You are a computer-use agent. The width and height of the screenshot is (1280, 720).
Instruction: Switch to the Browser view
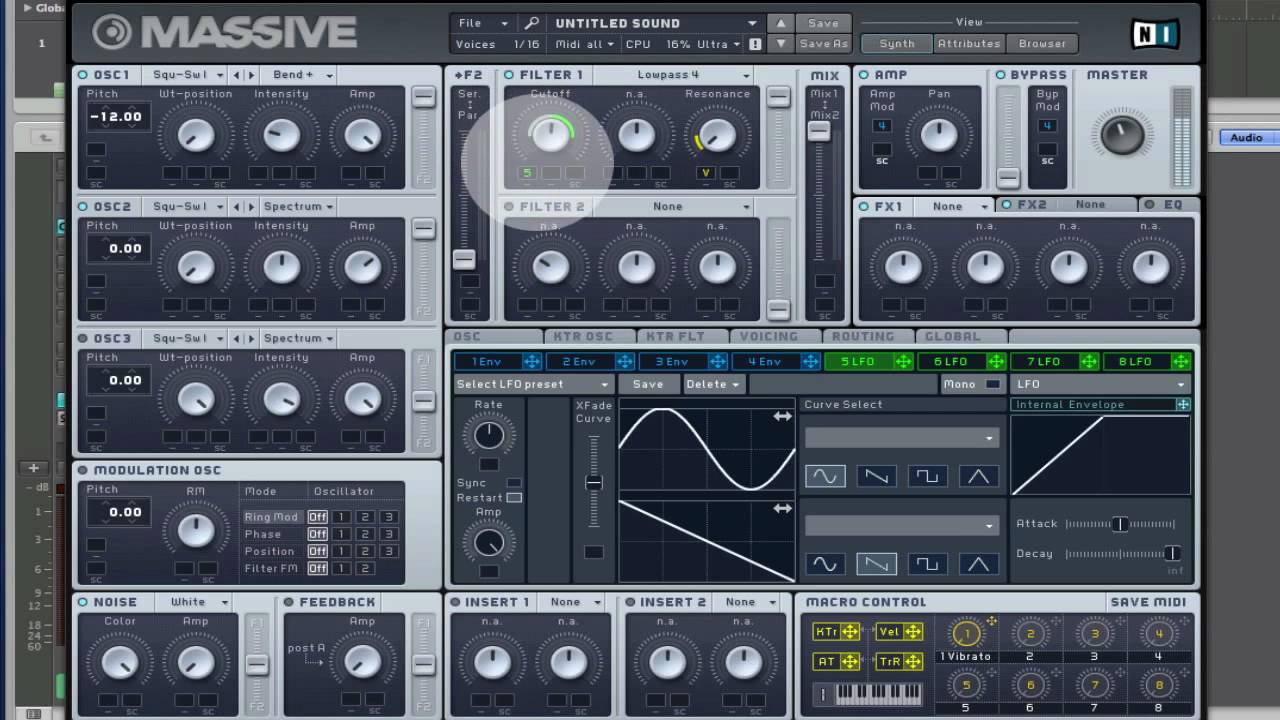(x=1042, y=44)
